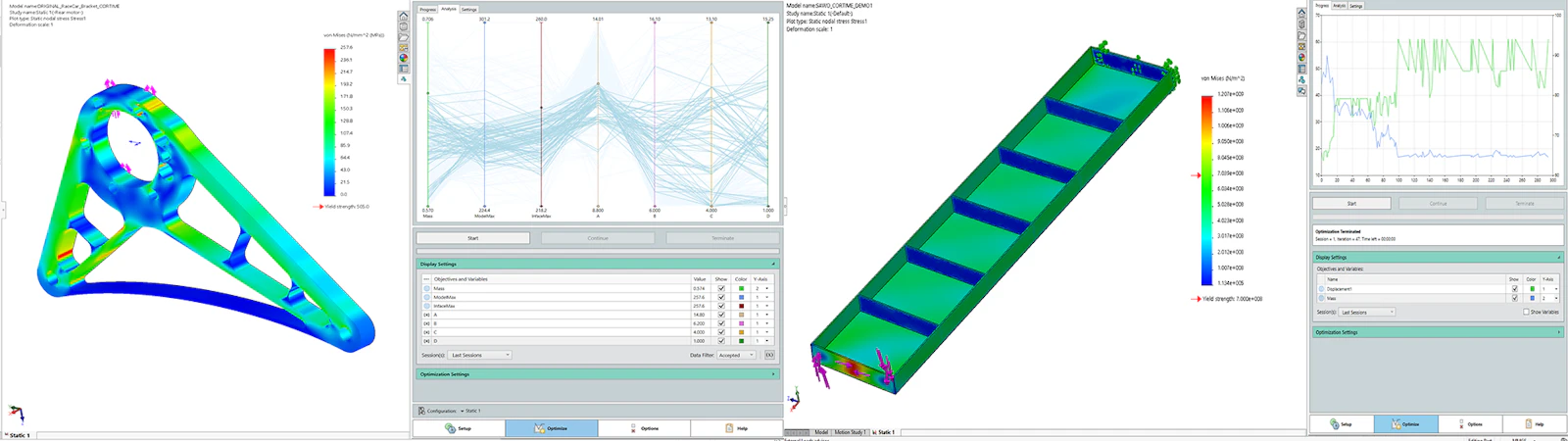Viewport: 1568px width, 441px height.
Task: Change the blue color swatch for ModelMax
Action: [x=742, y=297]
